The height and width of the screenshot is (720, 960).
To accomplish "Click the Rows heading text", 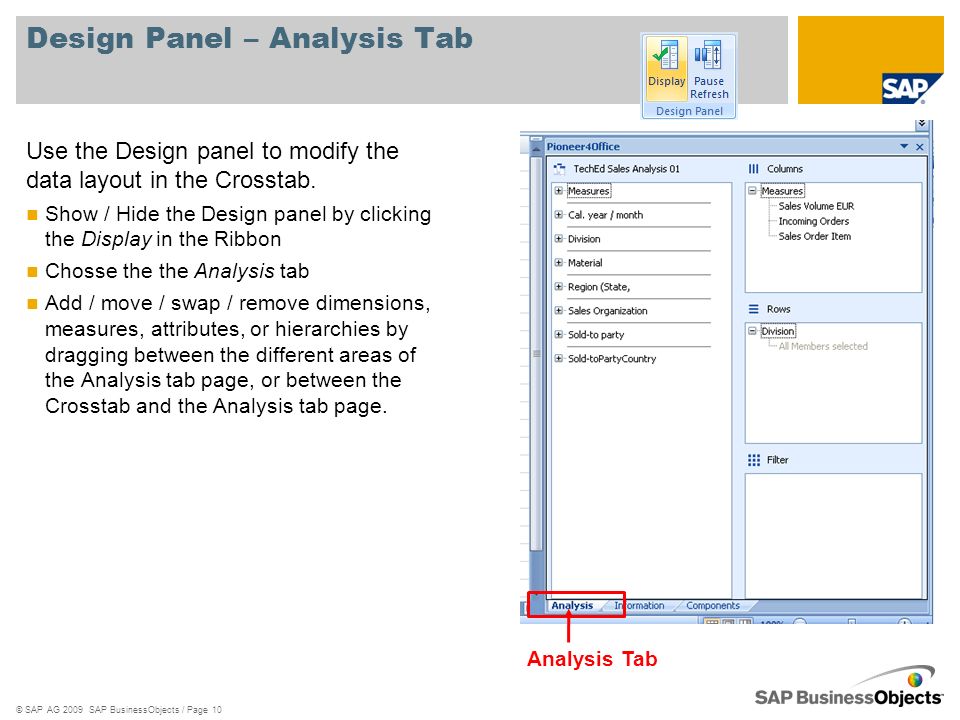I will [778, 309].
